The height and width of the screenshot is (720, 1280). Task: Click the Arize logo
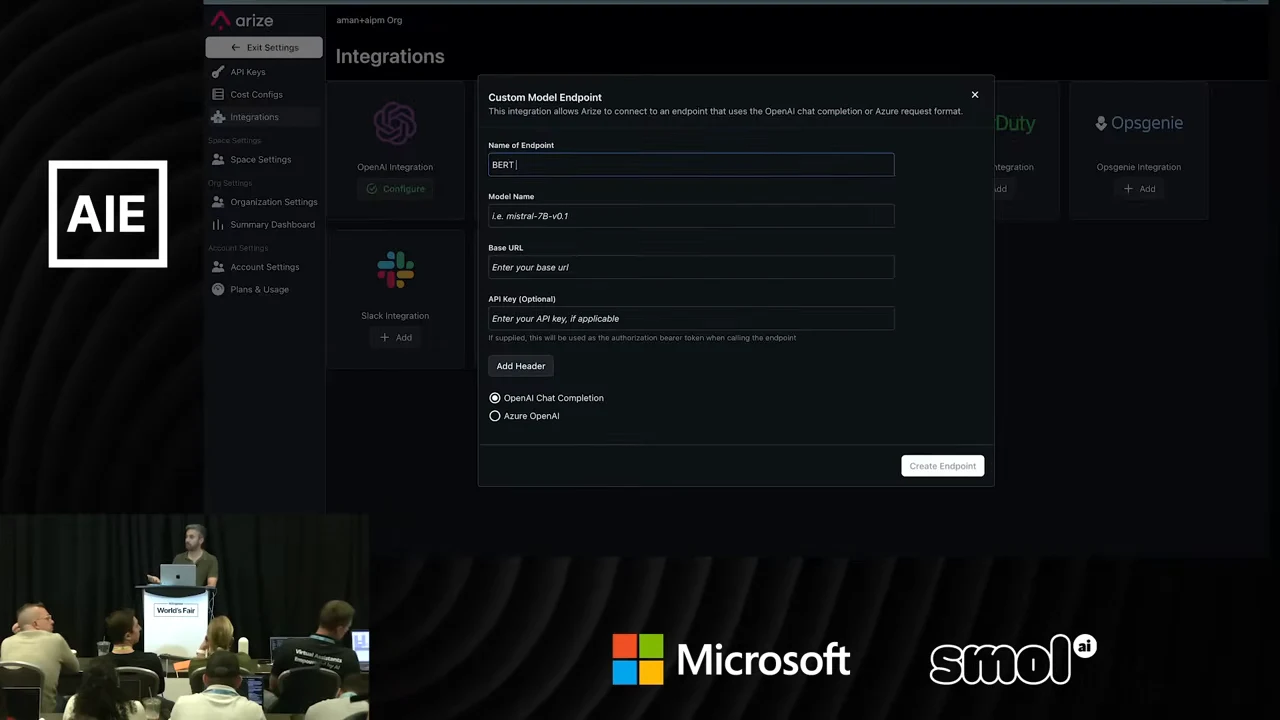coord(241,20)
